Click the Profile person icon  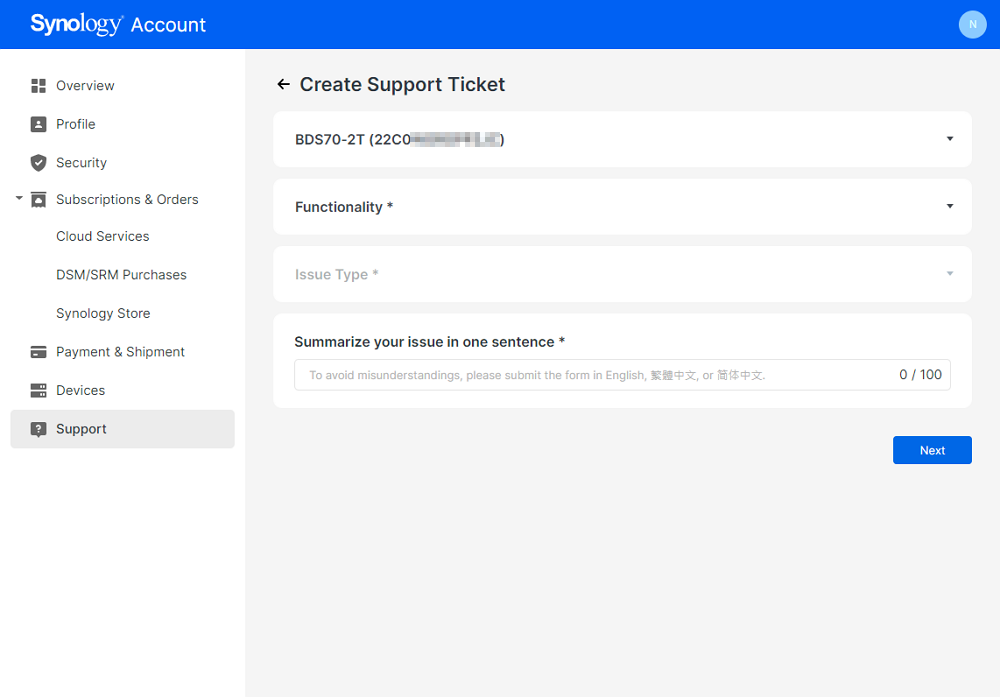38,124
